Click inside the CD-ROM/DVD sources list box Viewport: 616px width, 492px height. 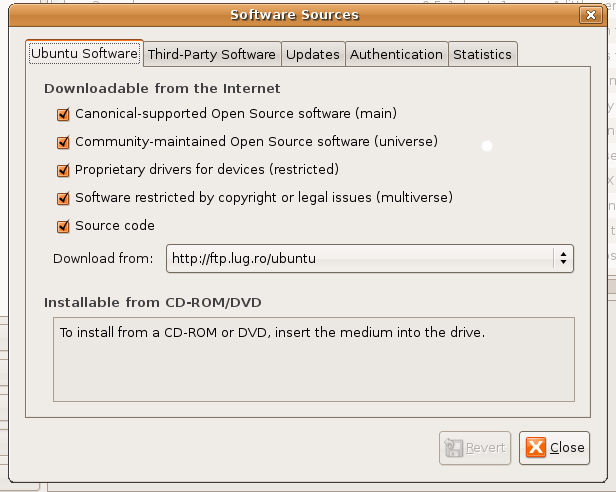(314, 360)
